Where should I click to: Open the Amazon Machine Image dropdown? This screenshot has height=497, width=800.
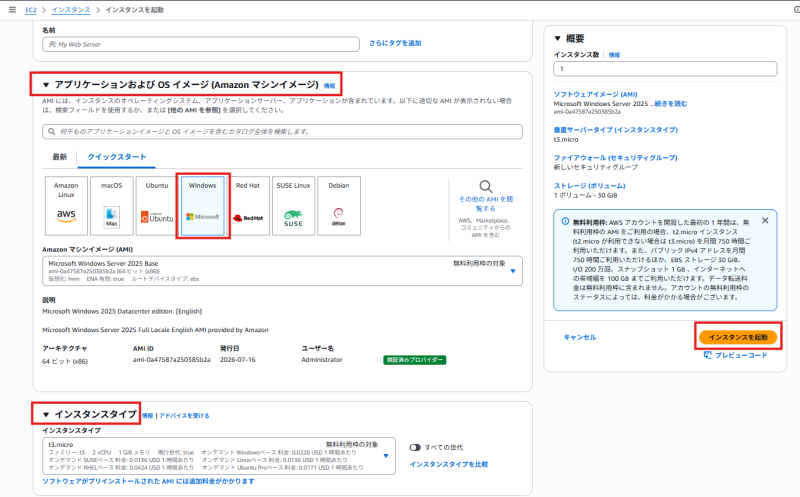(282, 271)
